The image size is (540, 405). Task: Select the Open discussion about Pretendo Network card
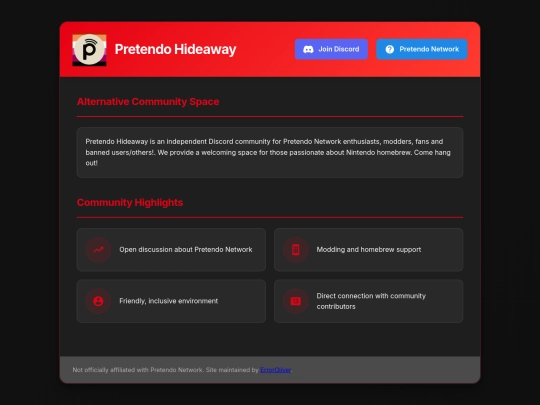(x=171, y=250)
